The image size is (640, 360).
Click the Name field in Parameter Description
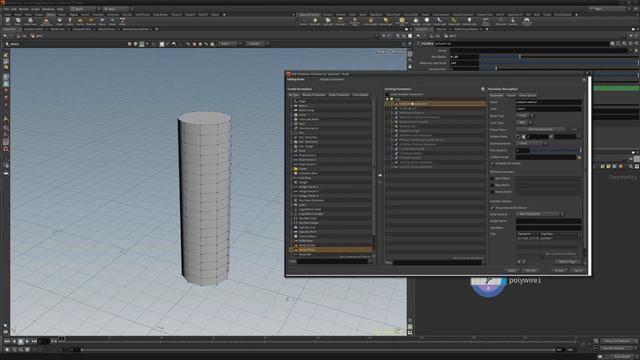click(x=549, y=102)
